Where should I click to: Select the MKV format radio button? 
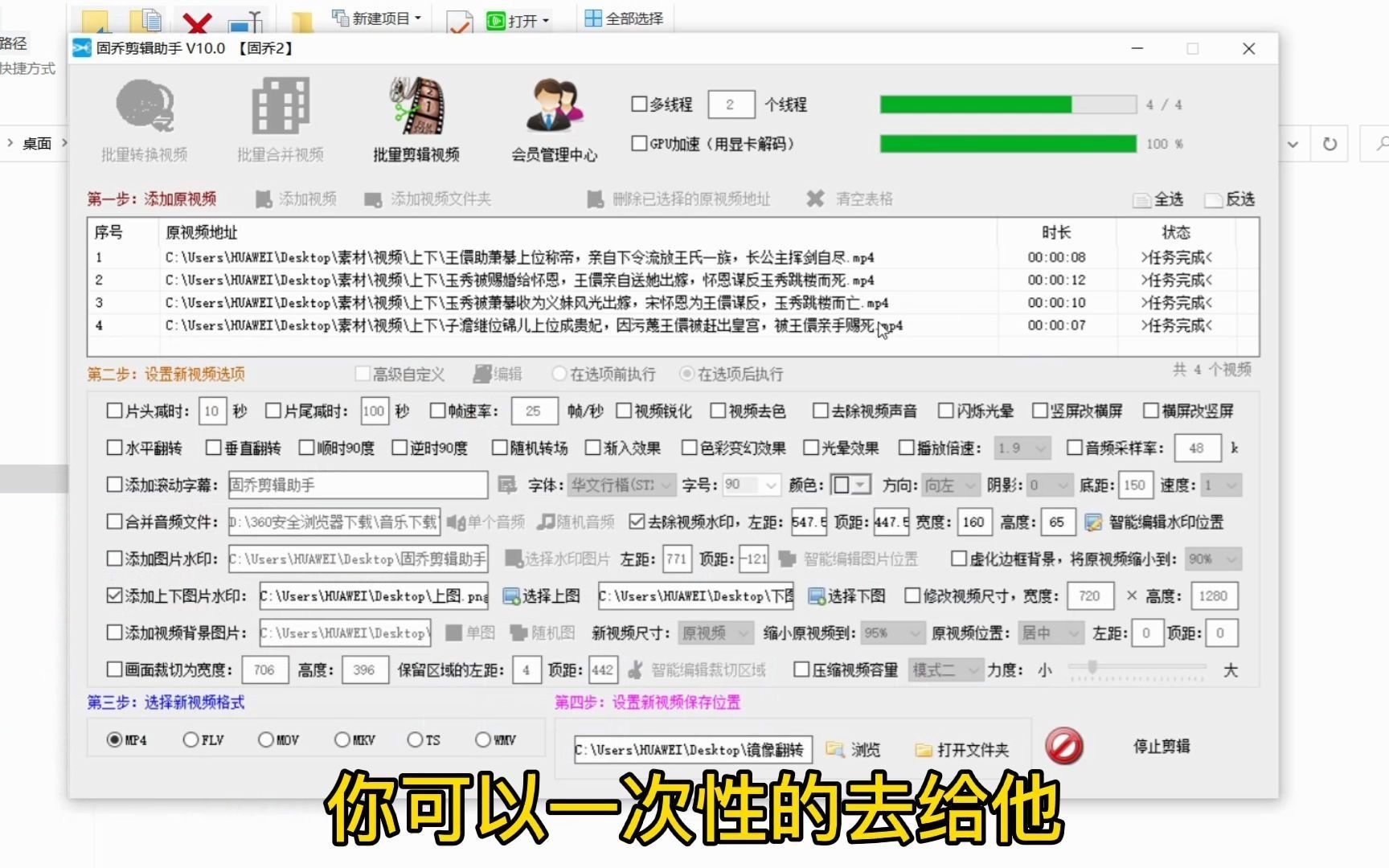click(x=342, y=739)
